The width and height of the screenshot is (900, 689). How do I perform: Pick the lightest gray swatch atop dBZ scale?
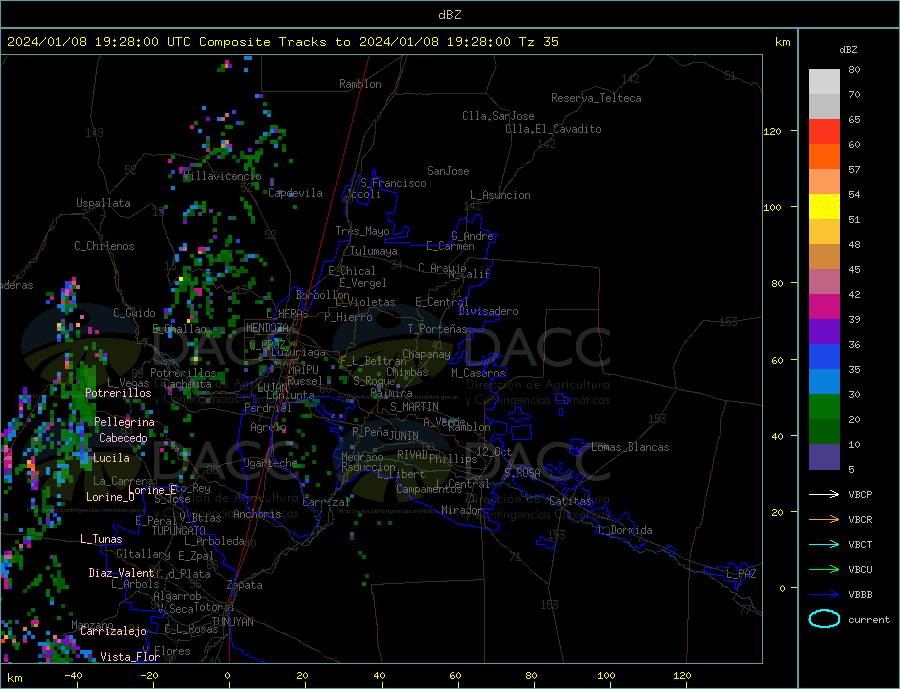[824, 82]
